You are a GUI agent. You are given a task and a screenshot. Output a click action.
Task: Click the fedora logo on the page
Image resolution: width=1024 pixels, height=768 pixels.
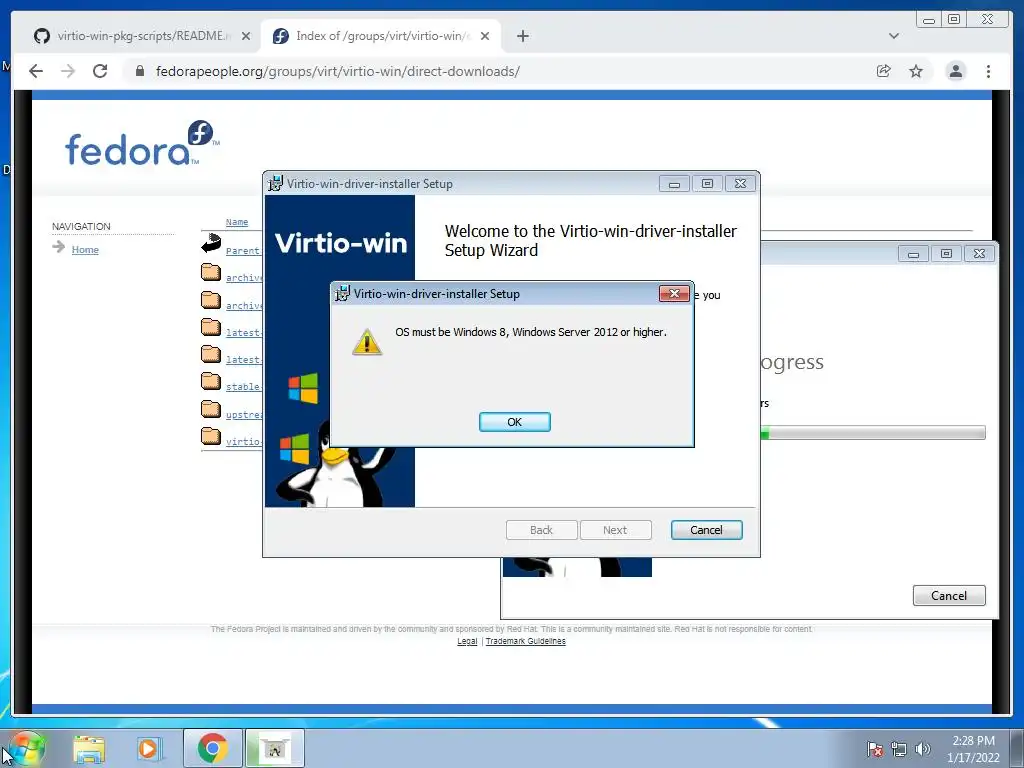pos(142,143)
